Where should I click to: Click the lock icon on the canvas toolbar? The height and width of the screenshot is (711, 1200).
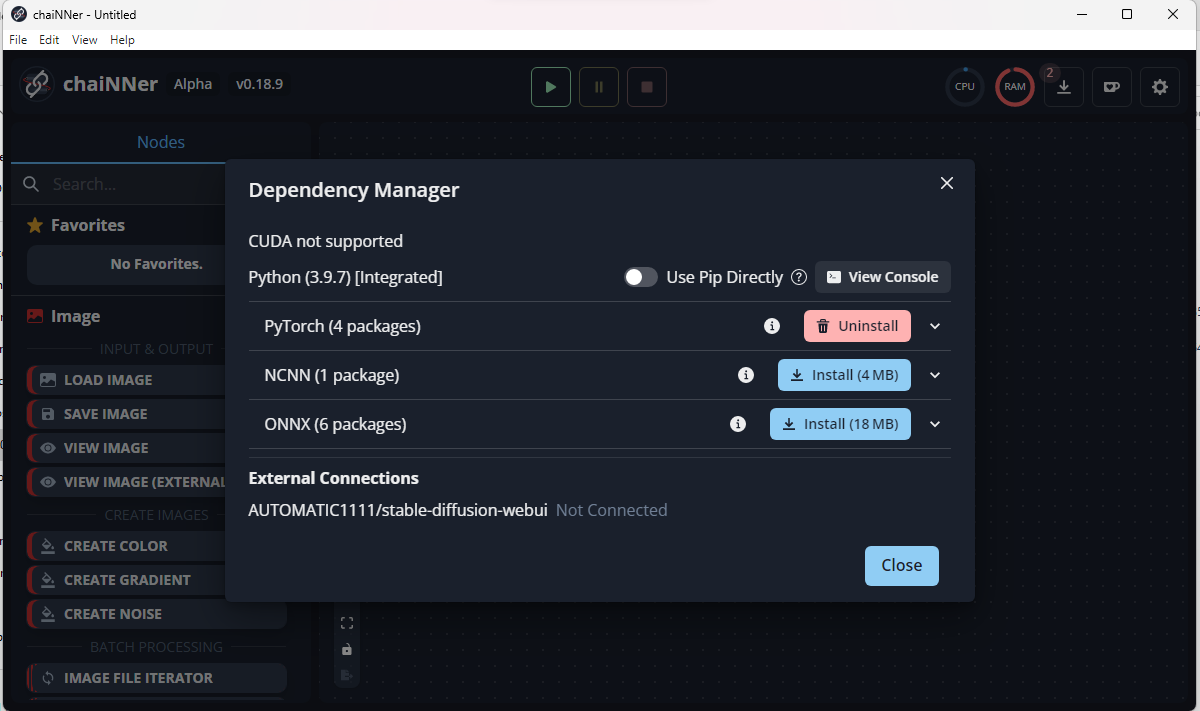pyautogui.click(x=347, y=649)
